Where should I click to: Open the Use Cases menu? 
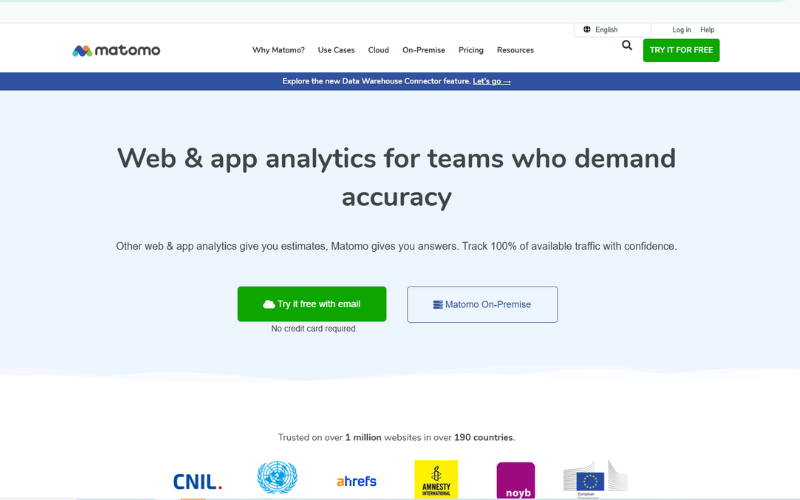336,50
